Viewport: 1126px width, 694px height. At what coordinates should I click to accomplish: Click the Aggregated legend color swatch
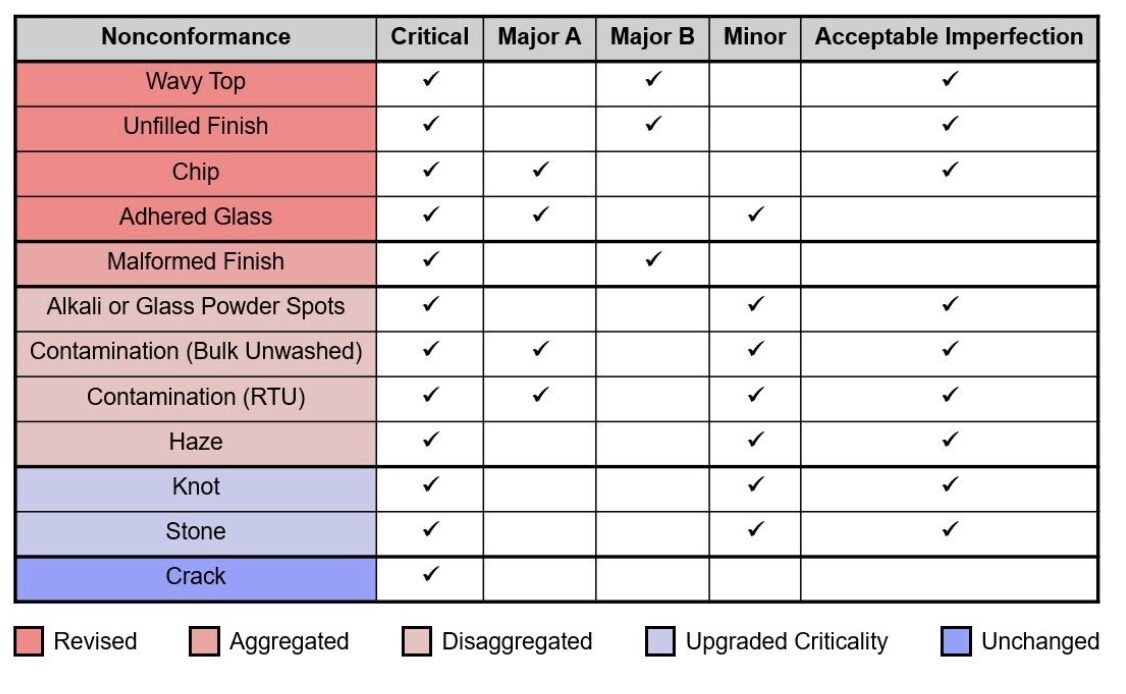[204, 642]
